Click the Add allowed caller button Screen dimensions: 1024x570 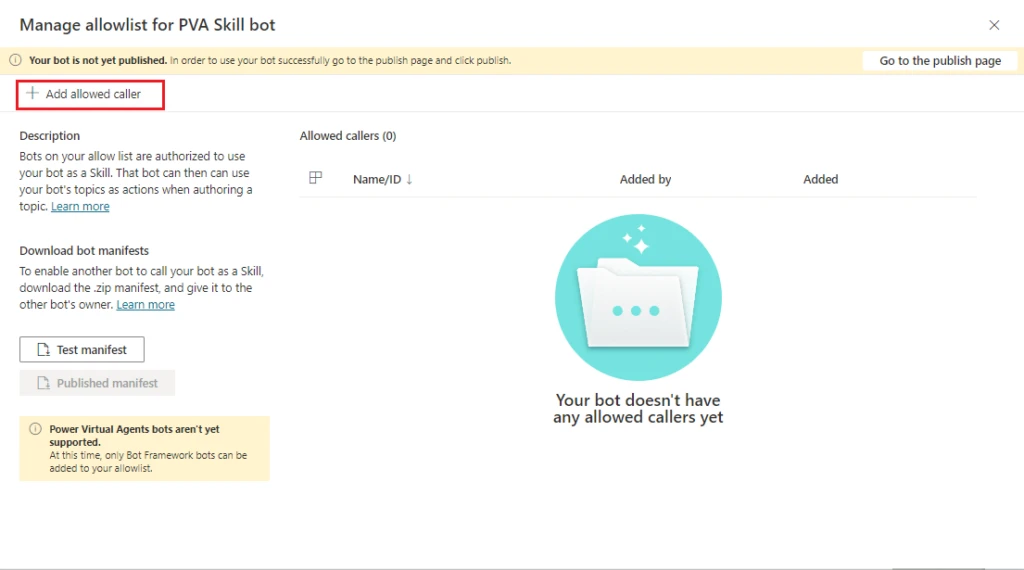click(x=90, y=95)
